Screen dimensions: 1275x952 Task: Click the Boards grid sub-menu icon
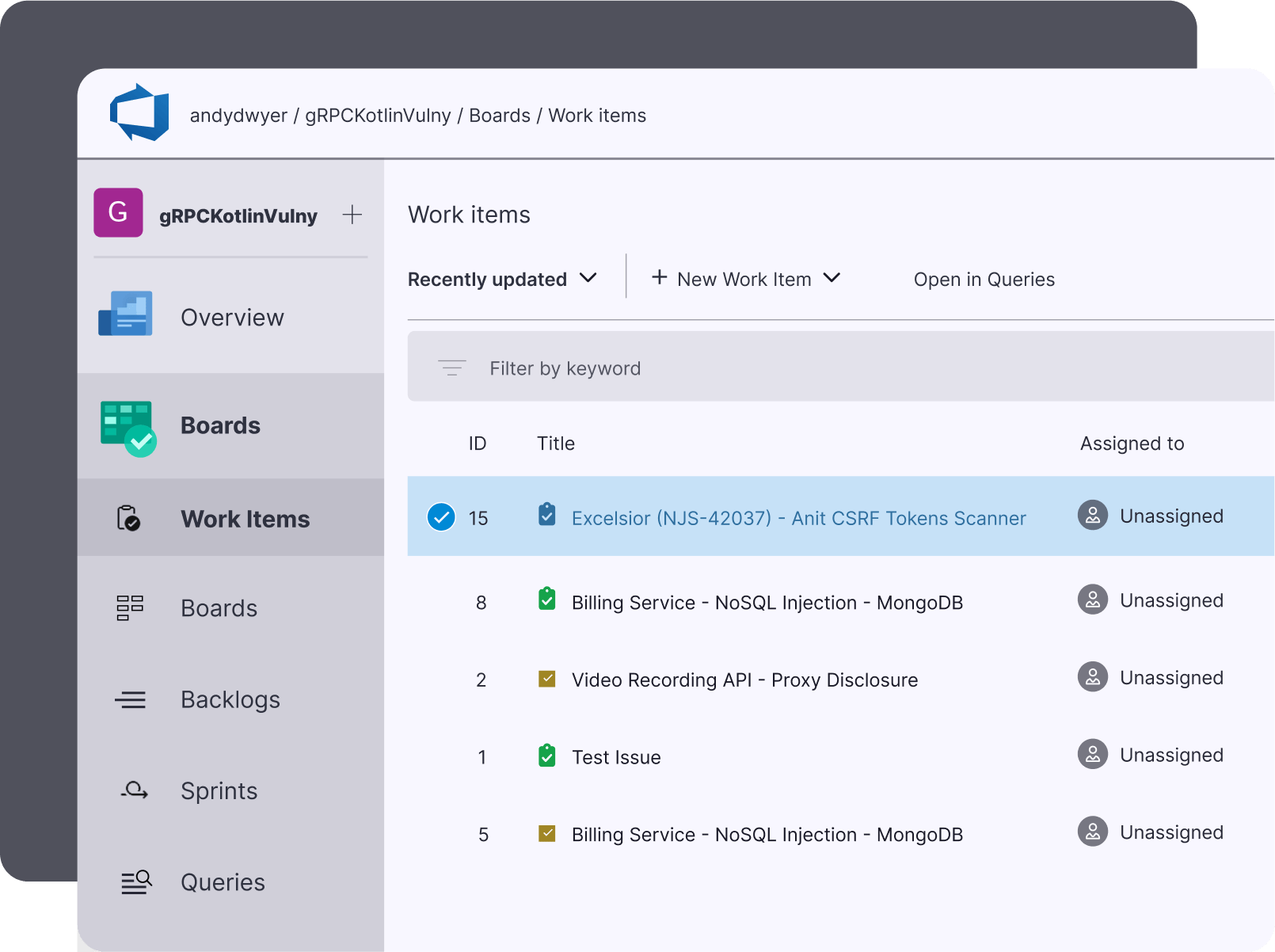(130, 608)
